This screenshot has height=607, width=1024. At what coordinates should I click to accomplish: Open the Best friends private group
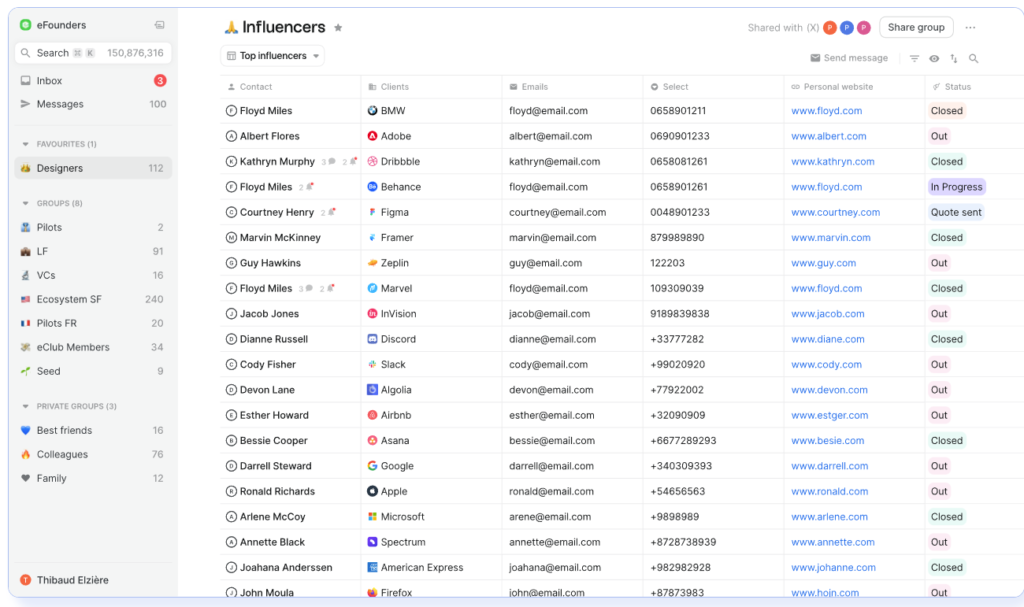pos(93,430)
